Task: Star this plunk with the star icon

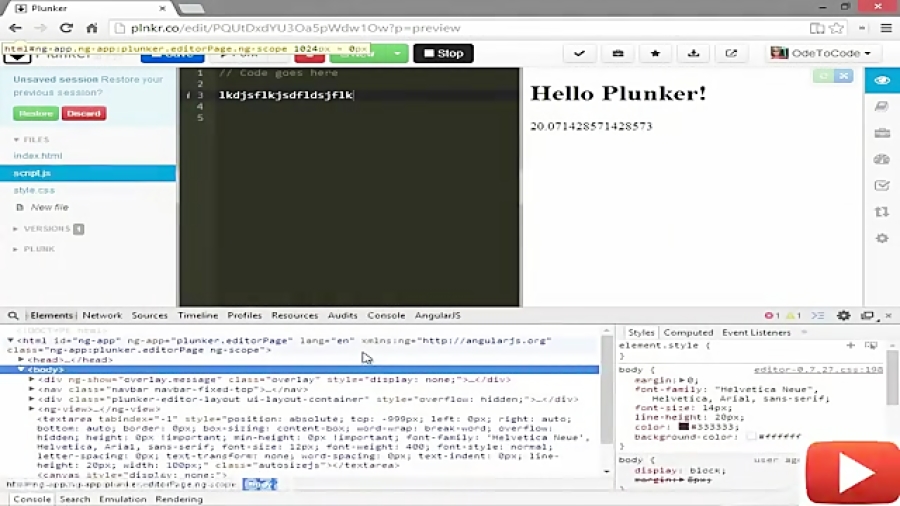Action: tap(655, 53)
